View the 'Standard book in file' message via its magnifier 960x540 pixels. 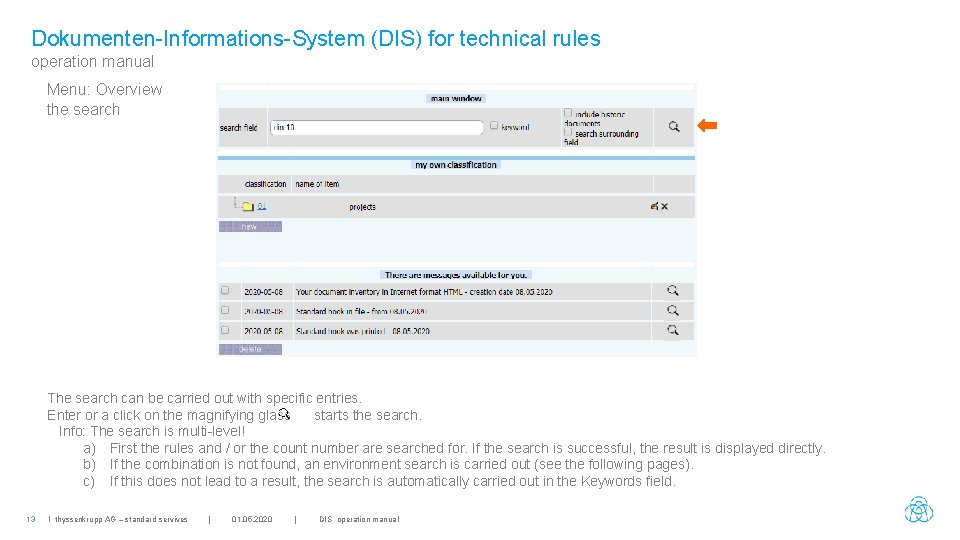672,310
